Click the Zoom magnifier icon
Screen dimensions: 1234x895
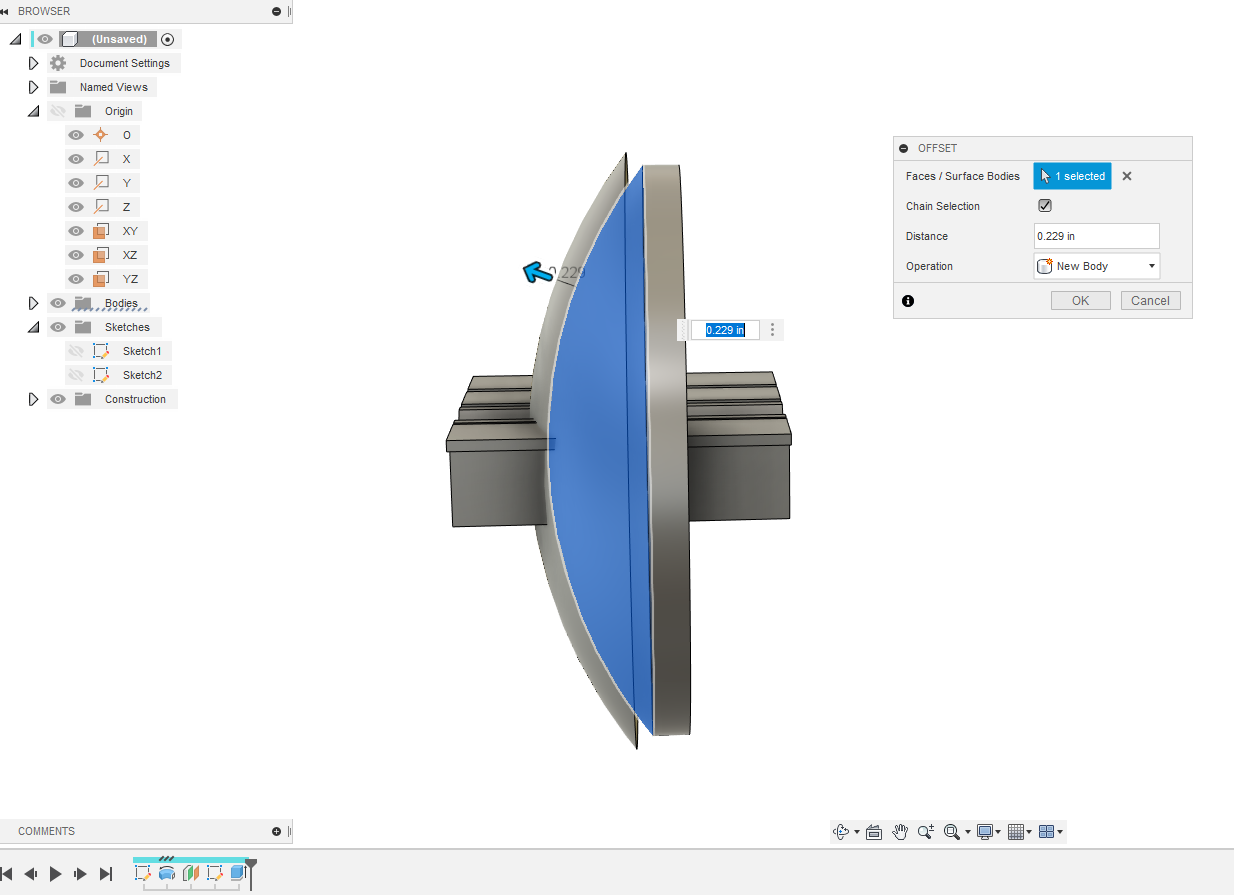point(925,831)
